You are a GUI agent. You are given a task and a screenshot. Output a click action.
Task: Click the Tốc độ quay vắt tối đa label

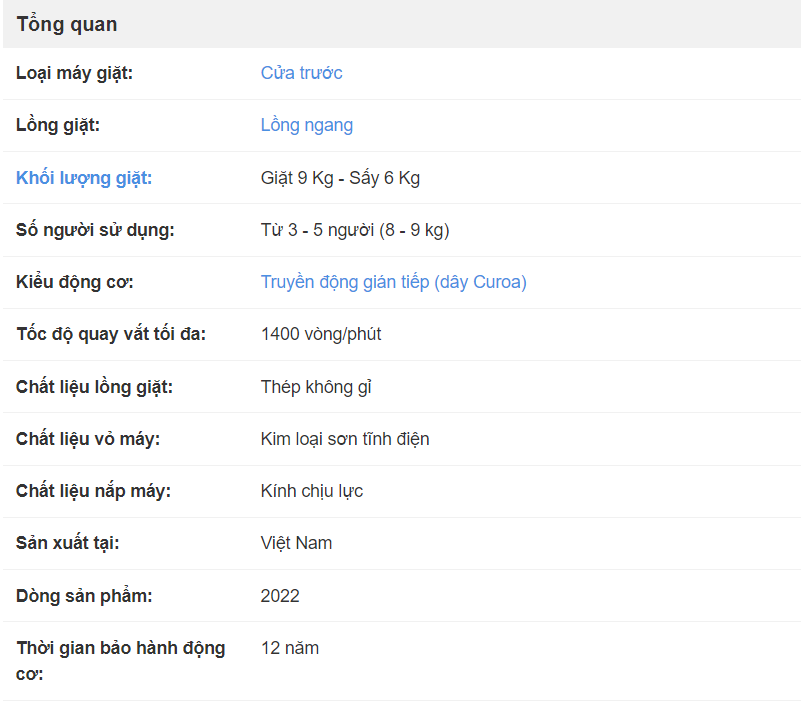point(111,334)
